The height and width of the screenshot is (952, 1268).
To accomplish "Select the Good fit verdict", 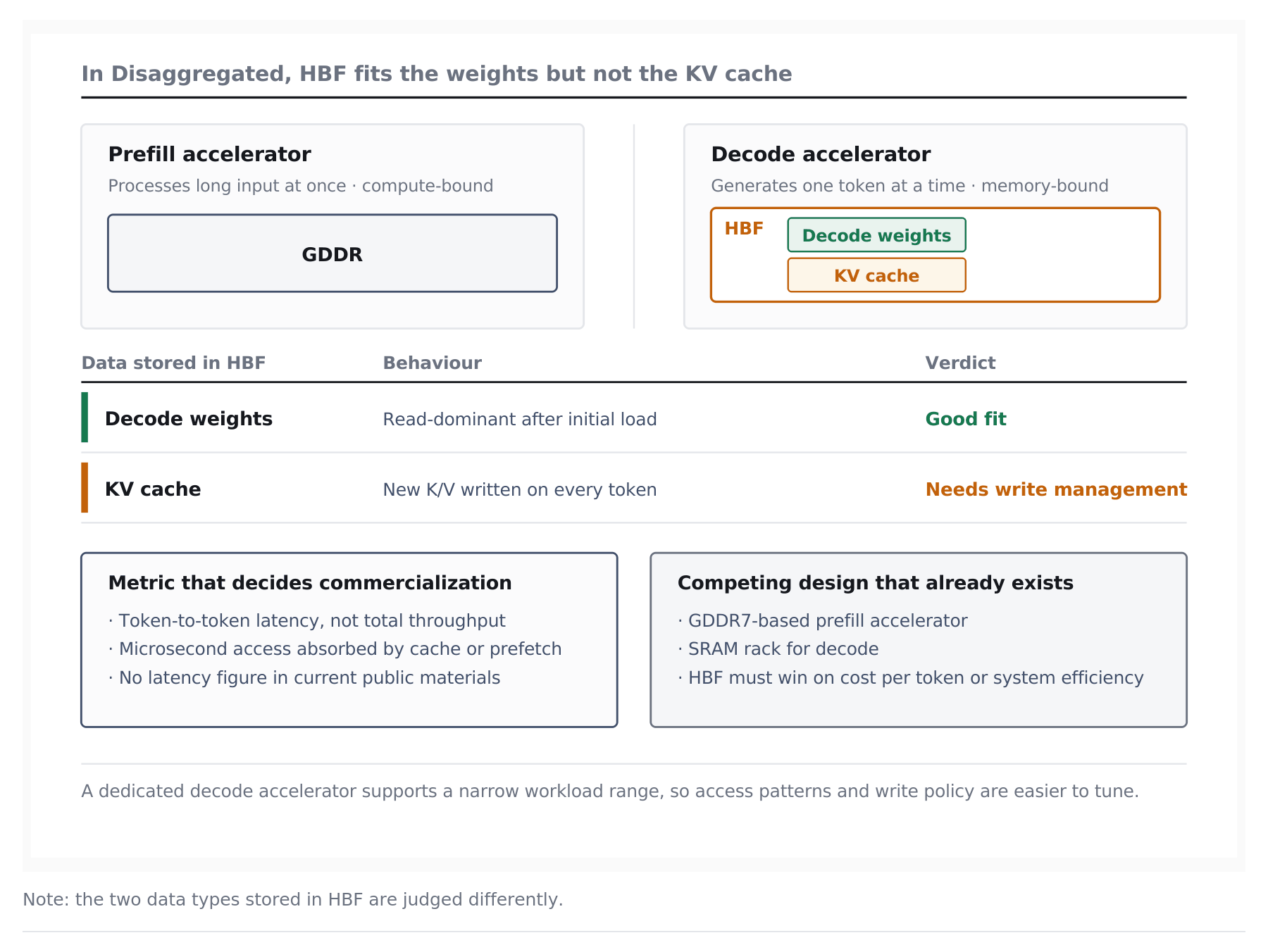I will 966,419.
